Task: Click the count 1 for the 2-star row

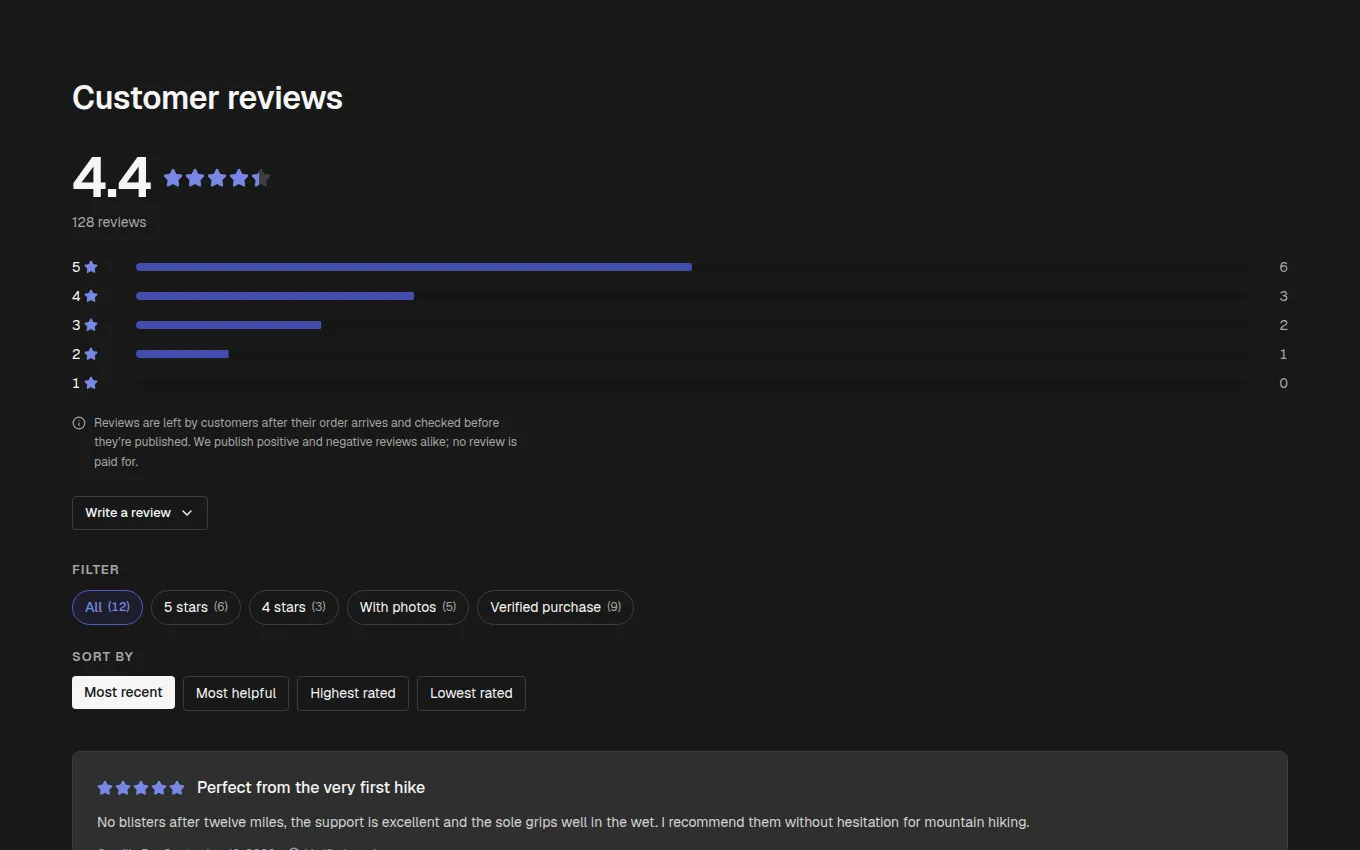Action: 1283,354
